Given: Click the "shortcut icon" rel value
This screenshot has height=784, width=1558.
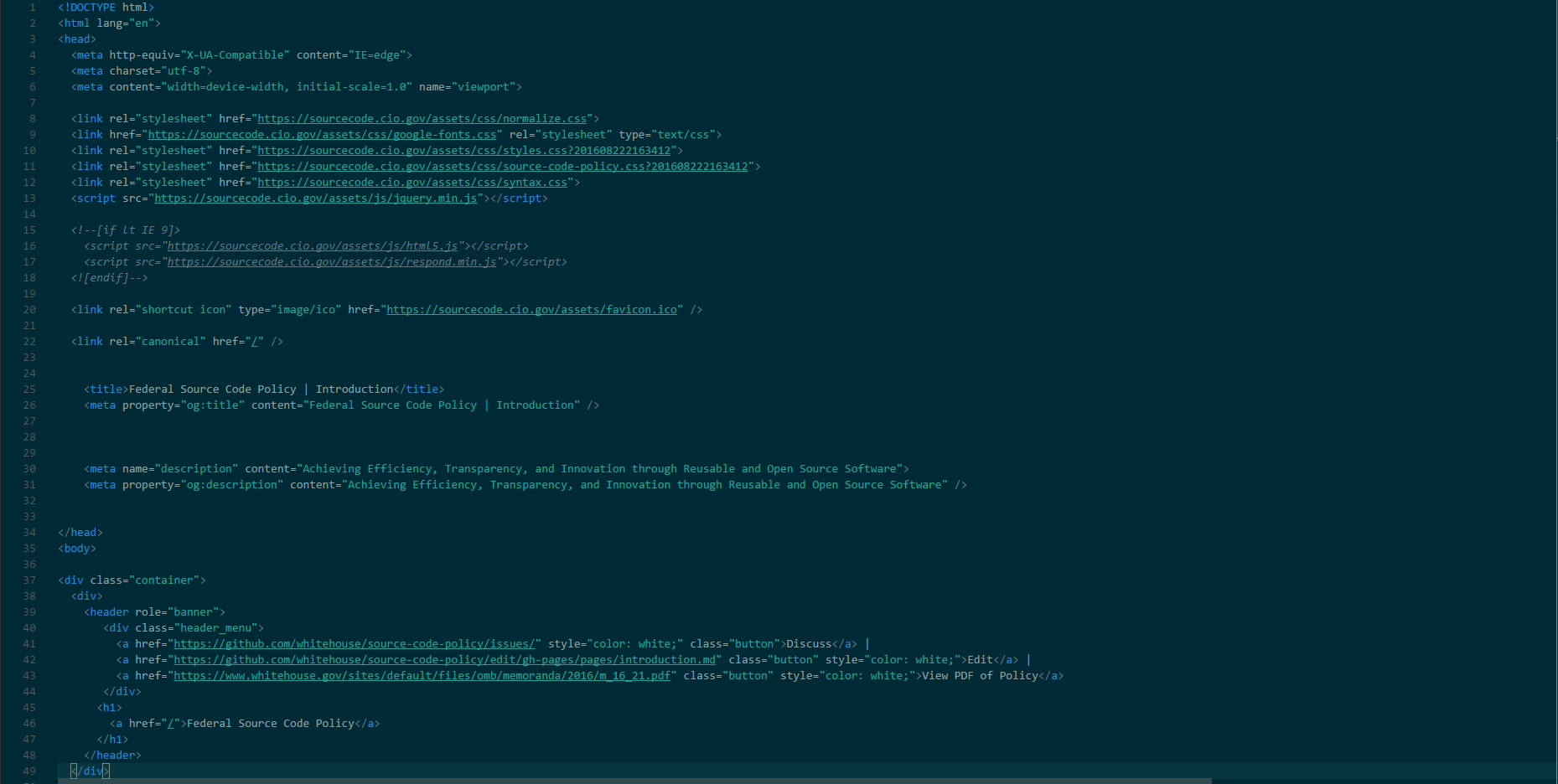Looking at the screenshot, I should tap(184, 310).
